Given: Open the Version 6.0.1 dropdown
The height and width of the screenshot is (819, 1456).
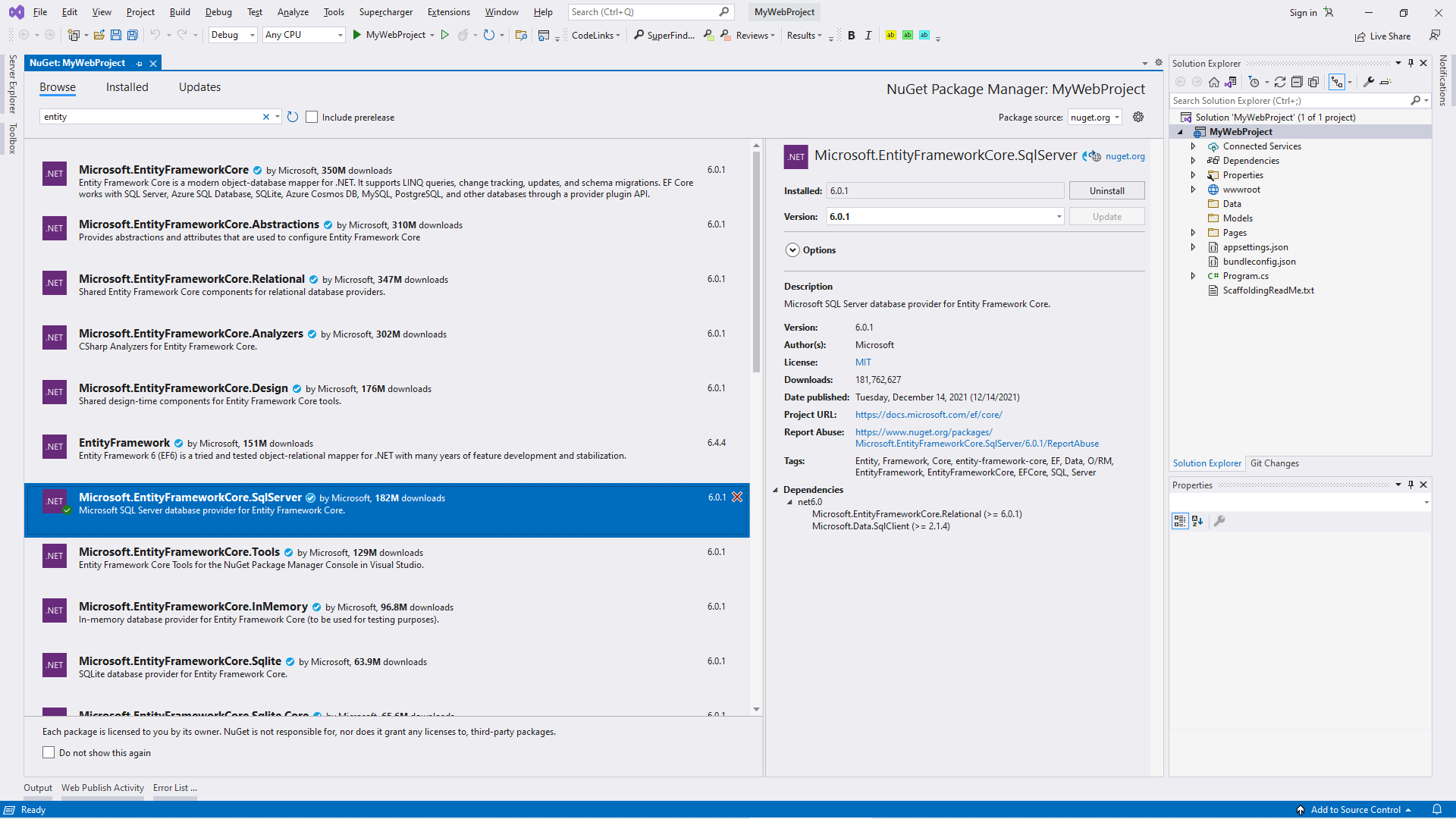Looking at the screenshot, I should [x=1059, y=217].
